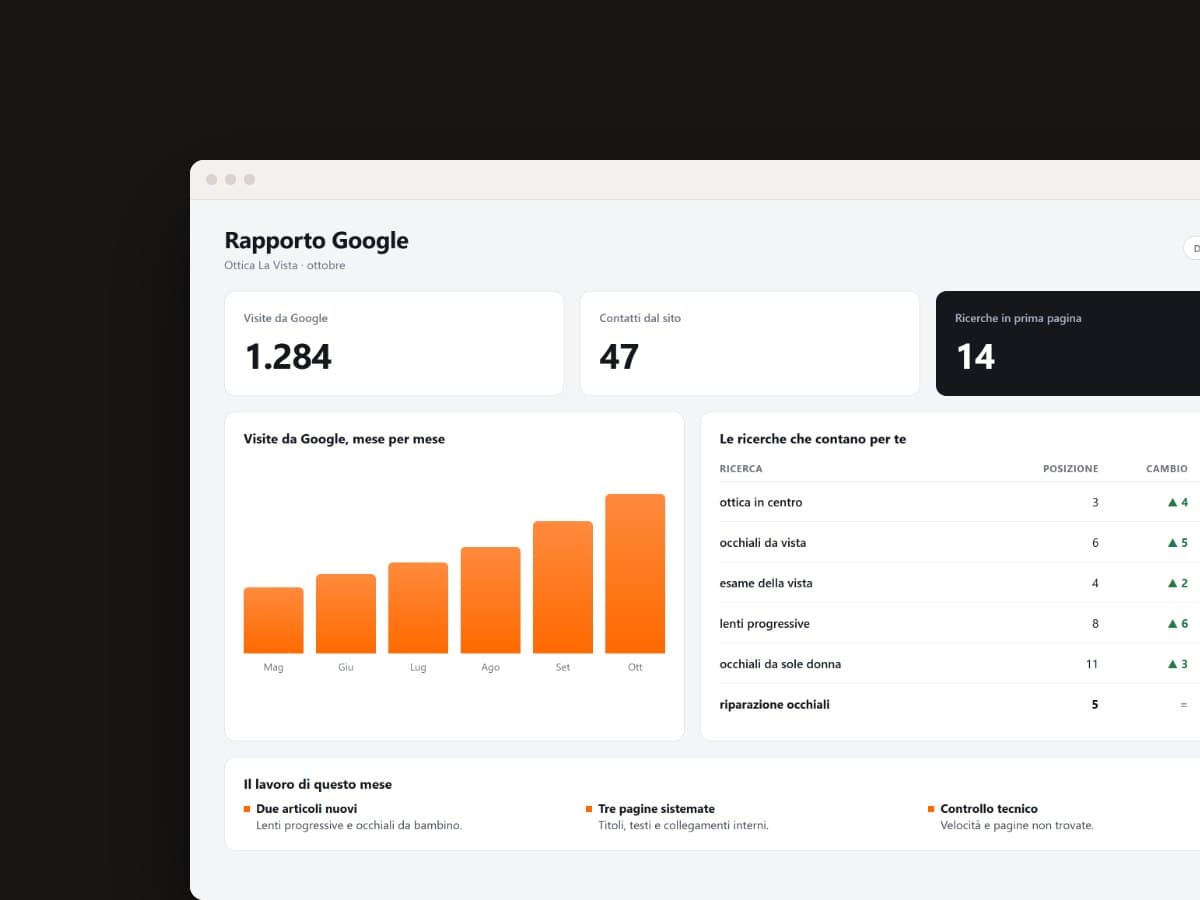
Task: Select the Set bar in the chart
Action: (x=563, y=587)
